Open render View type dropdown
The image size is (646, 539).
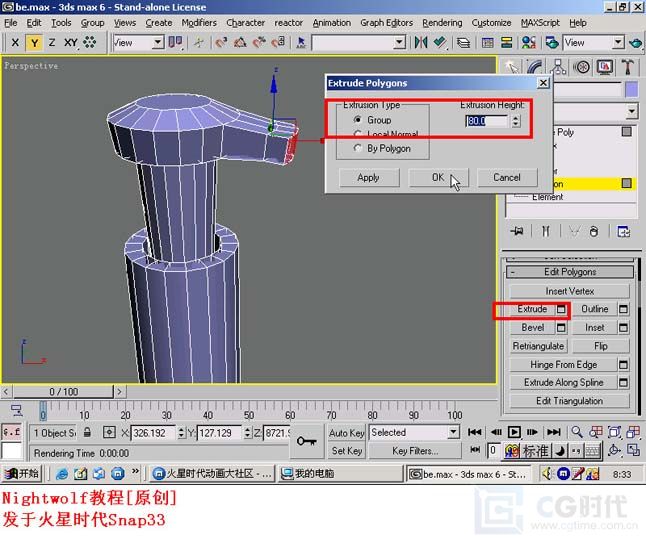click(618, 42)
